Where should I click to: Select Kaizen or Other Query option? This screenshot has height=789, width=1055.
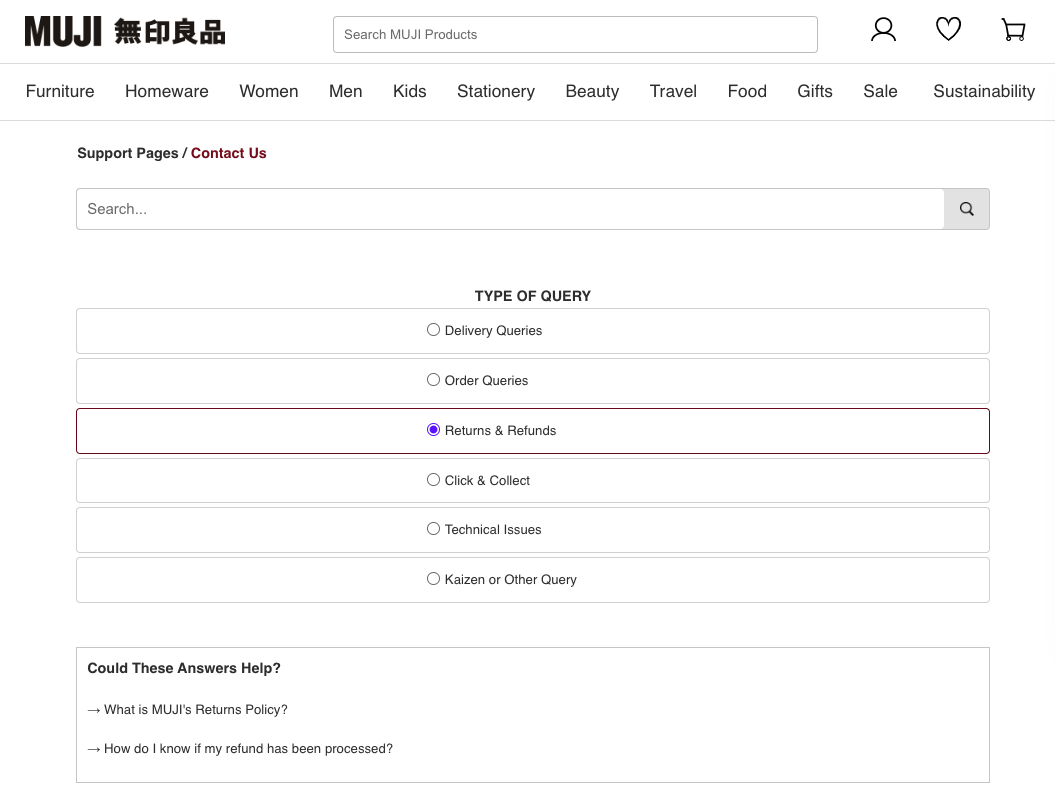[433, 578]
